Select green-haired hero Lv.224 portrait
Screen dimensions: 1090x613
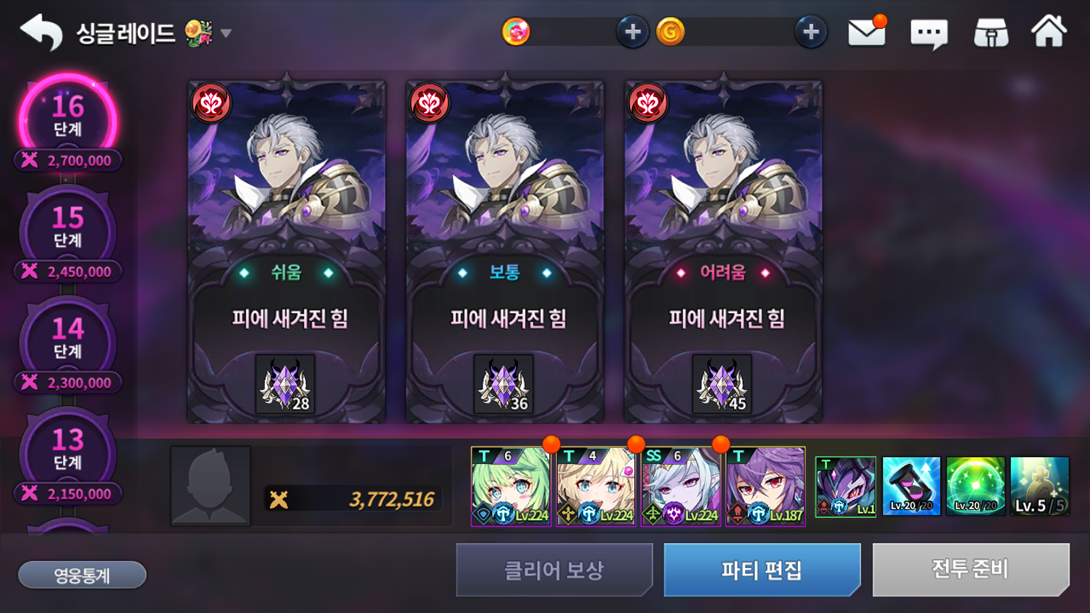(511, 486)
